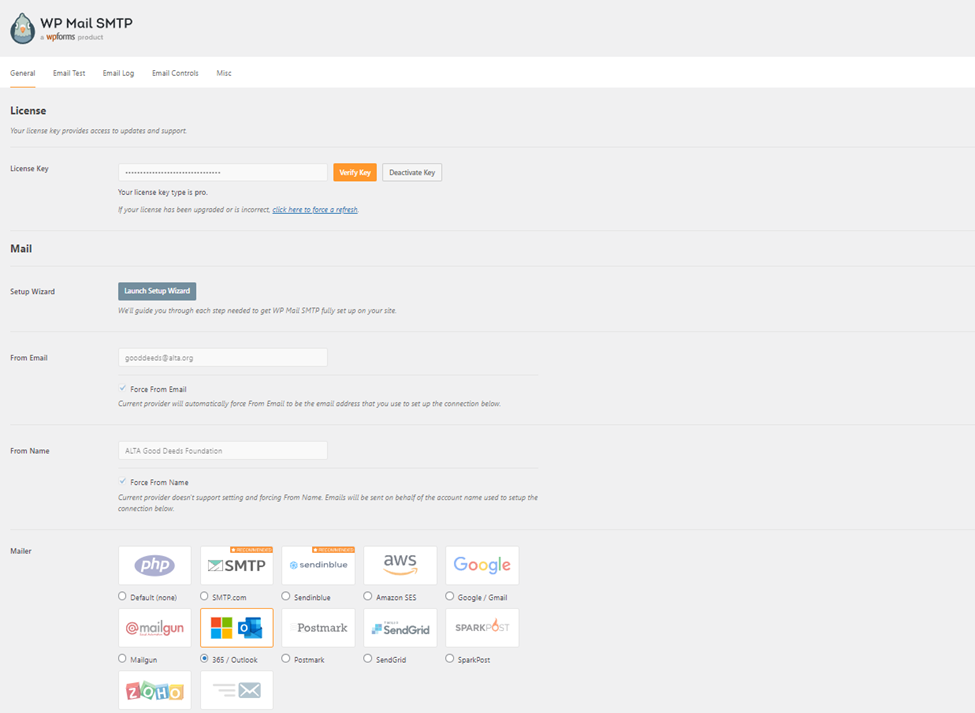Click the From Email input field
This screenshot has height=713, width=975.
[x=223, y=357]
